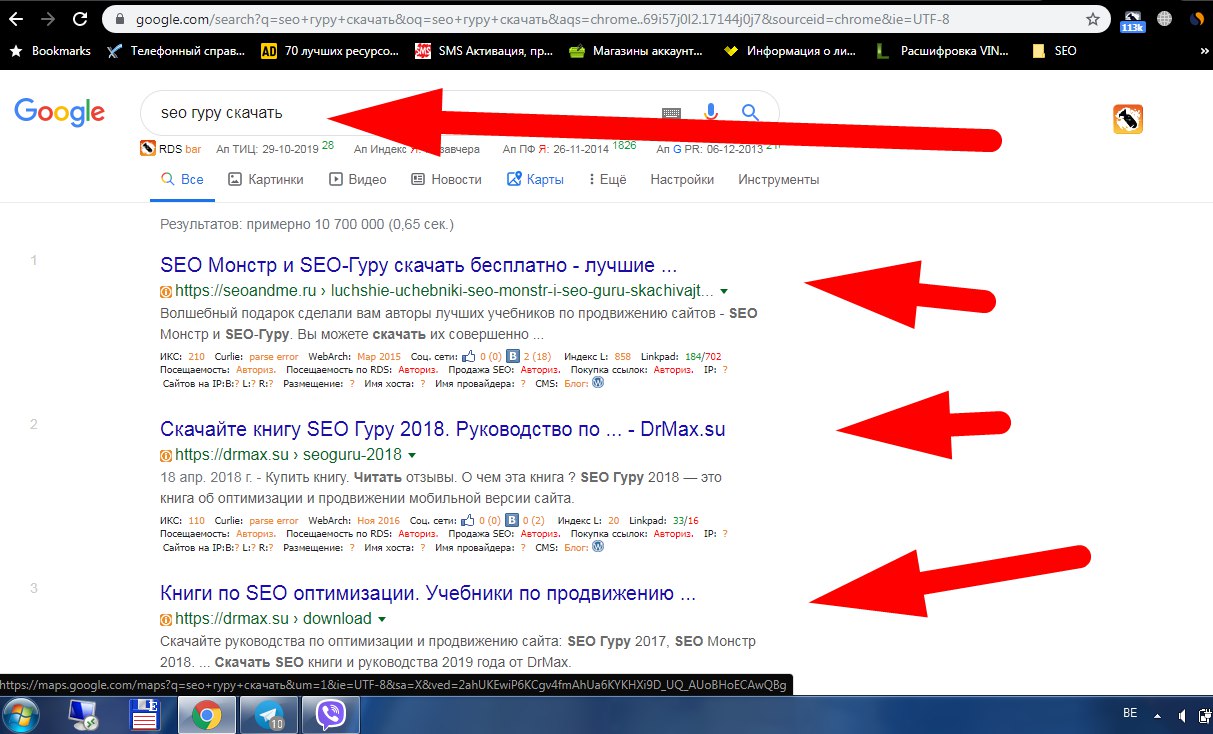1213x734 pixels.
Task: Switch to the "Карты" tab
Action: tap(535, 180)
